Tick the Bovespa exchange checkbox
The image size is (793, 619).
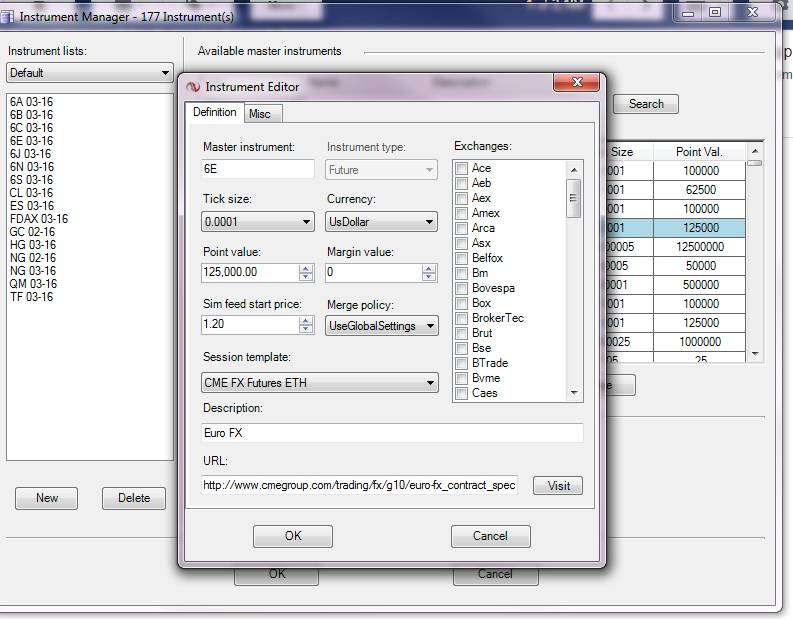[x=461, y=288]
